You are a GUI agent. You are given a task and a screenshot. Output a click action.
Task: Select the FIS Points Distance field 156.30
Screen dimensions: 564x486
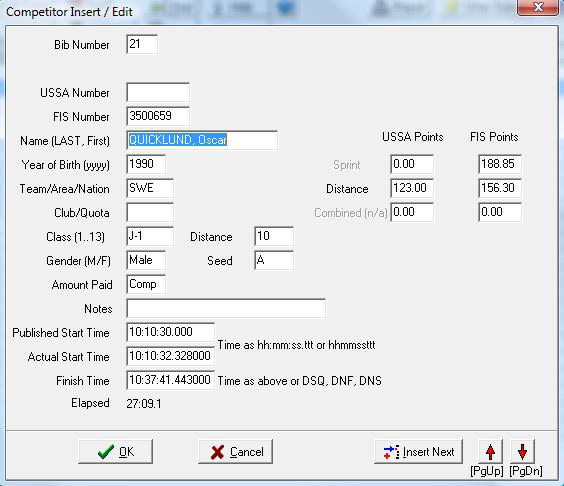500,188
